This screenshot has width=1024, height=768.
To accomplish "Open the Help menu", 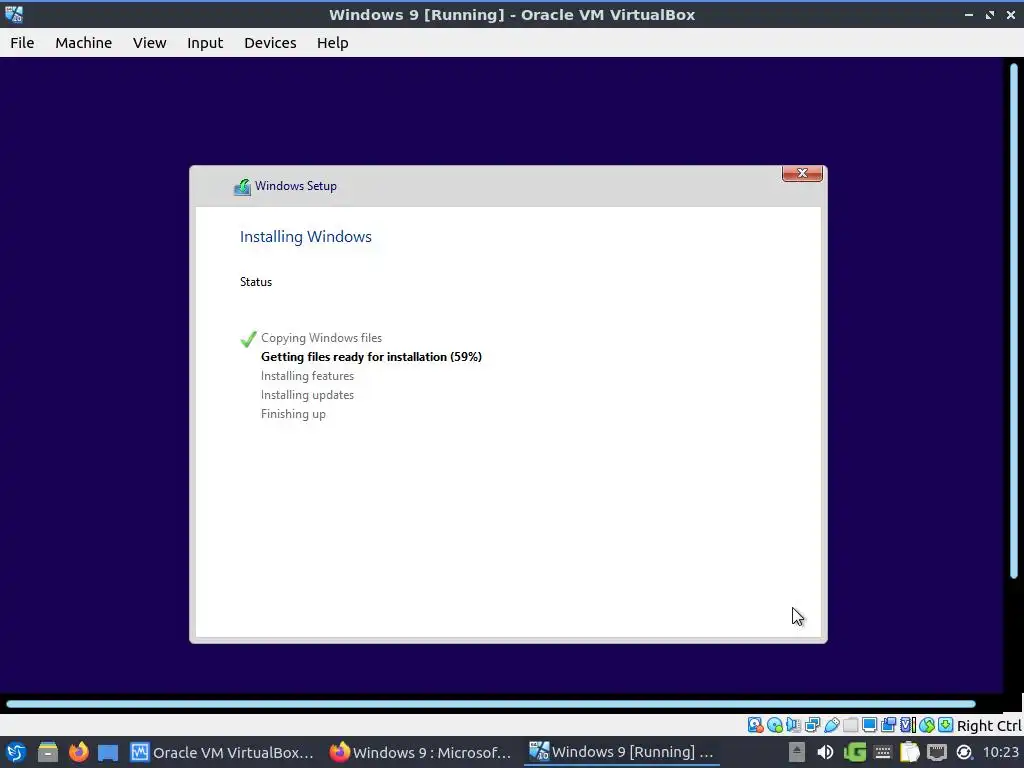I will click(x=332, y=42).
